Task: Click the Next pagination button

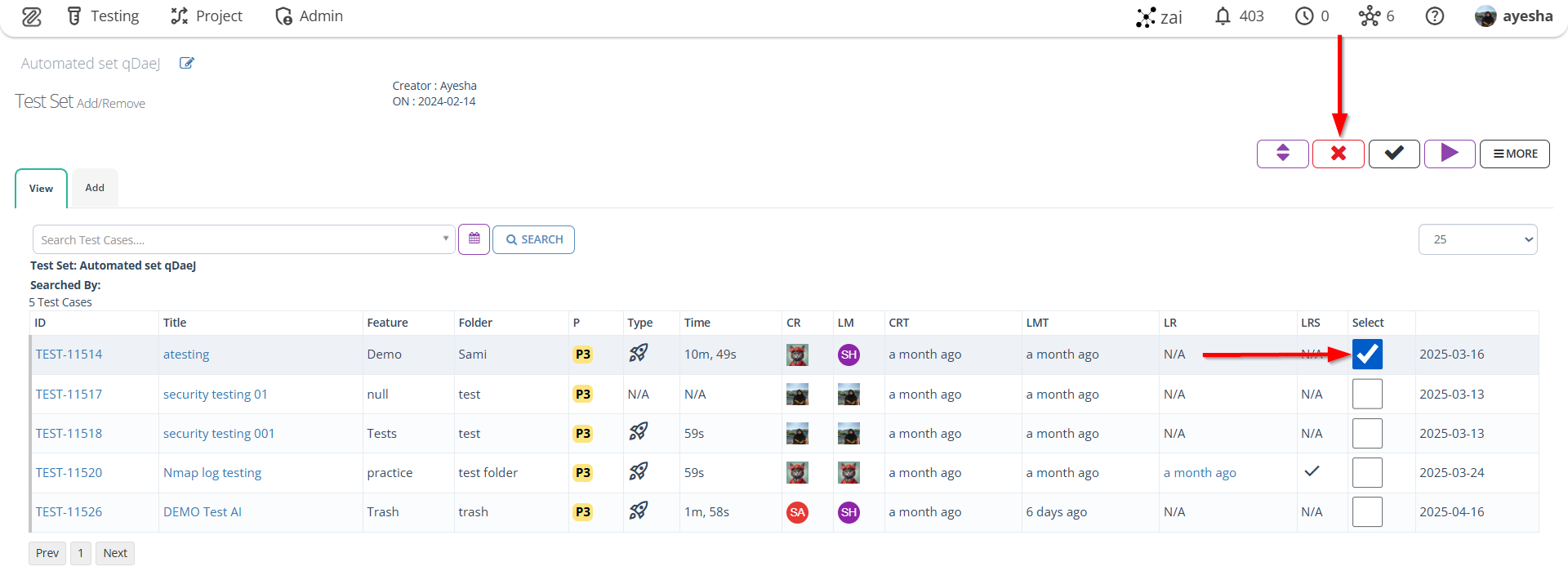Action: point(115,553)
